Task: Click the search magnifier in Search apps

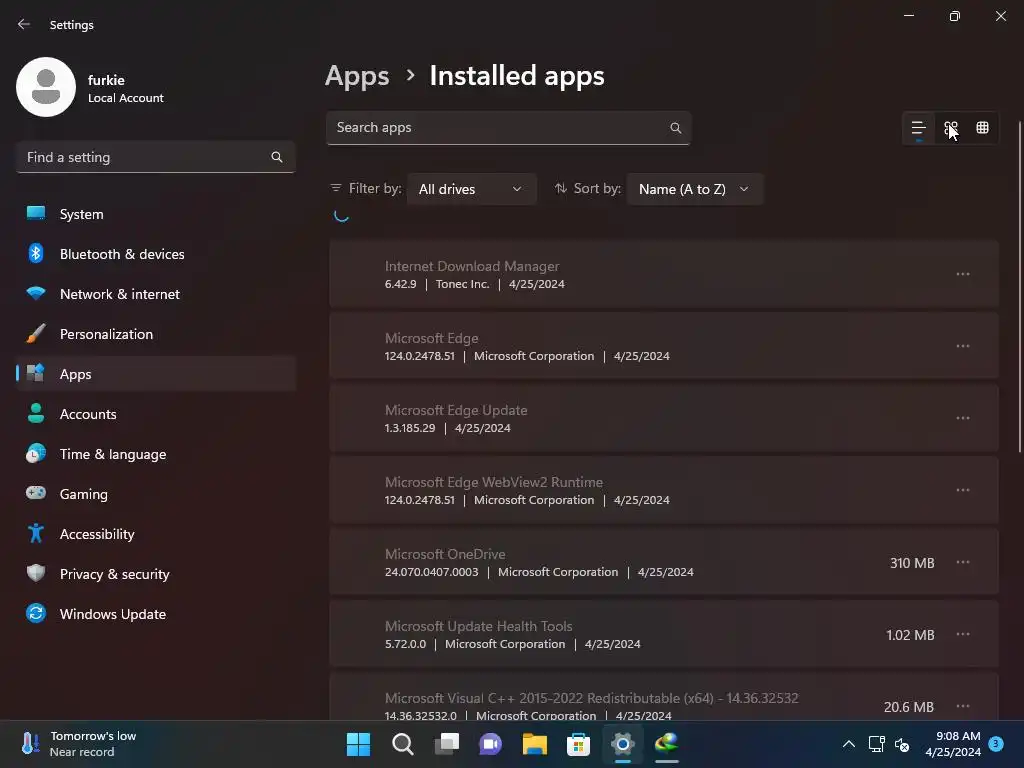Action: coord(676,128)
